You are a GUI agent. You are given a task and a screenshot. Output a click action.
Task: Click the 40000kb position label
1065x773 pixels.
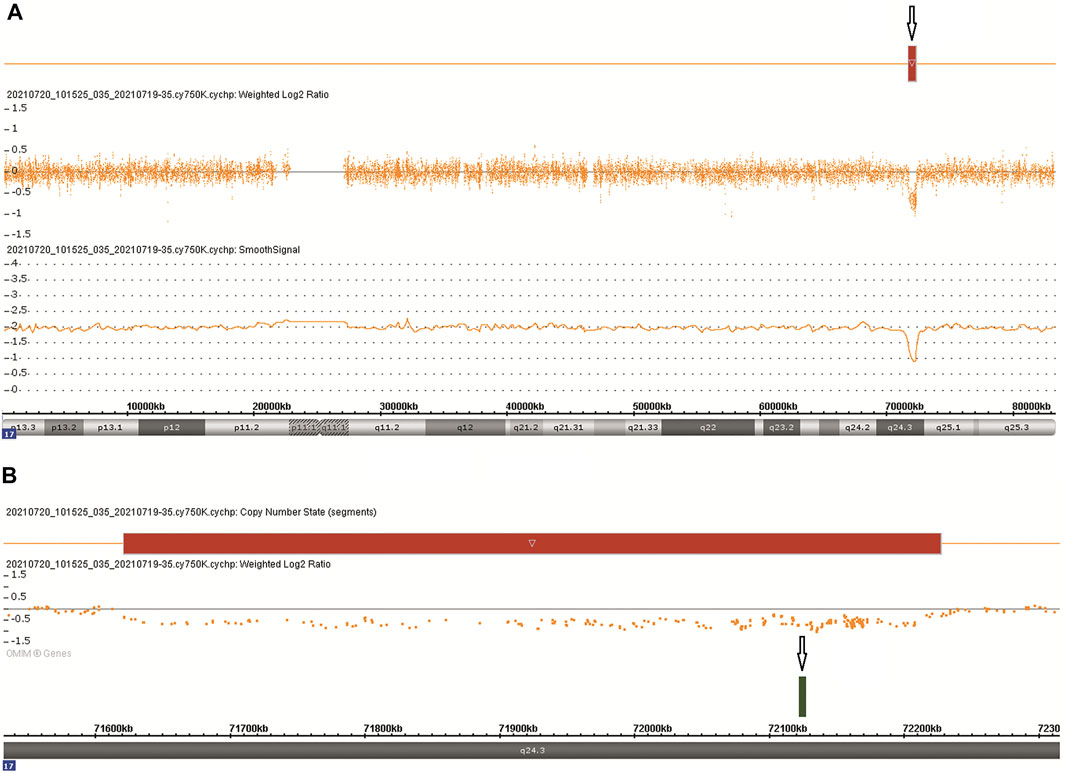(525, 406)
